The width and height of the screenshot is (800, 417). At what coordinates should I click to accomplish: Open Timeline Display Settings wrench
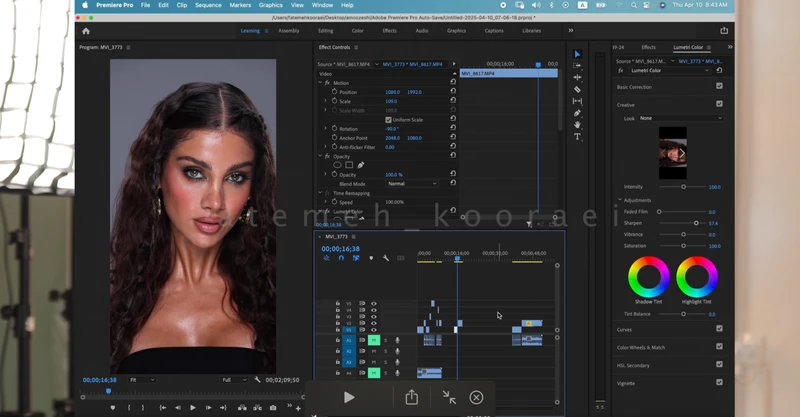386,258
